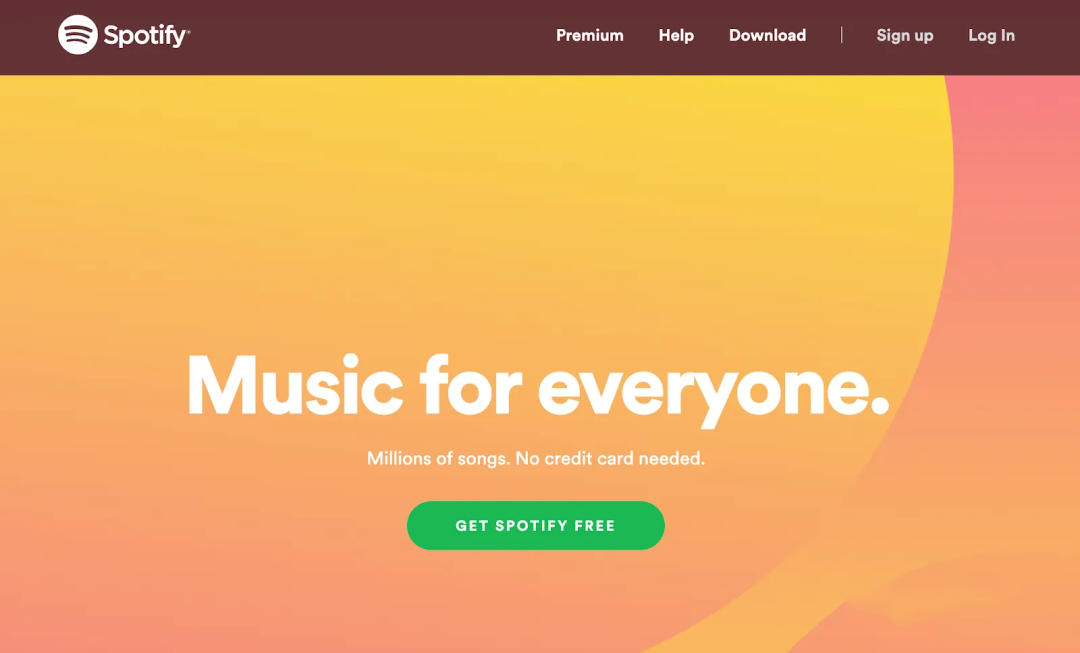1080x653 pixels.
Task: Click the "No credit card needed." text
Action: pyautogui.click(x=610, y=459)
